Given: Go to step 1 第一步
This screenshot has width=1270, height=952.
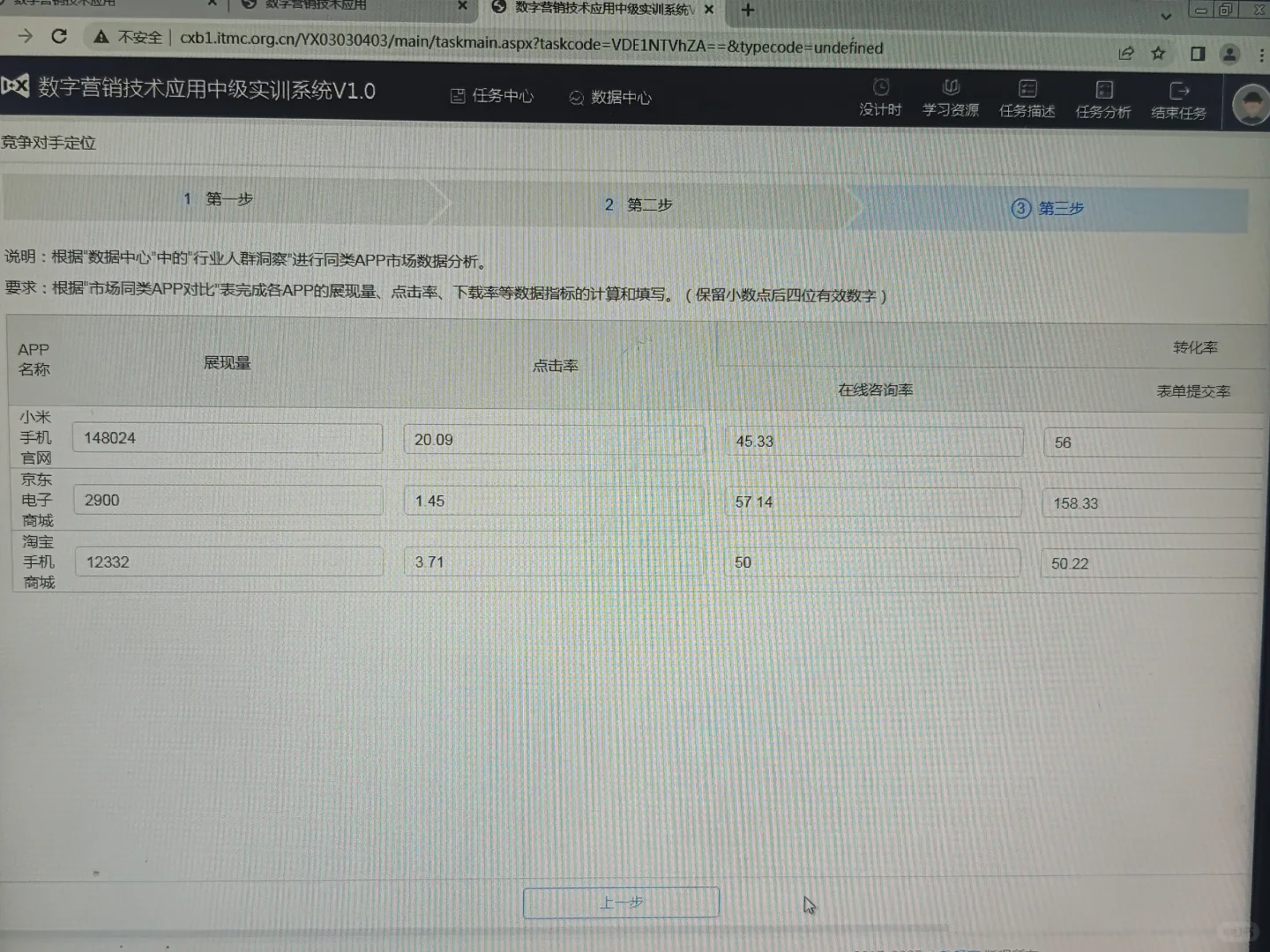Looking at the screenshot, I should 220,199.
